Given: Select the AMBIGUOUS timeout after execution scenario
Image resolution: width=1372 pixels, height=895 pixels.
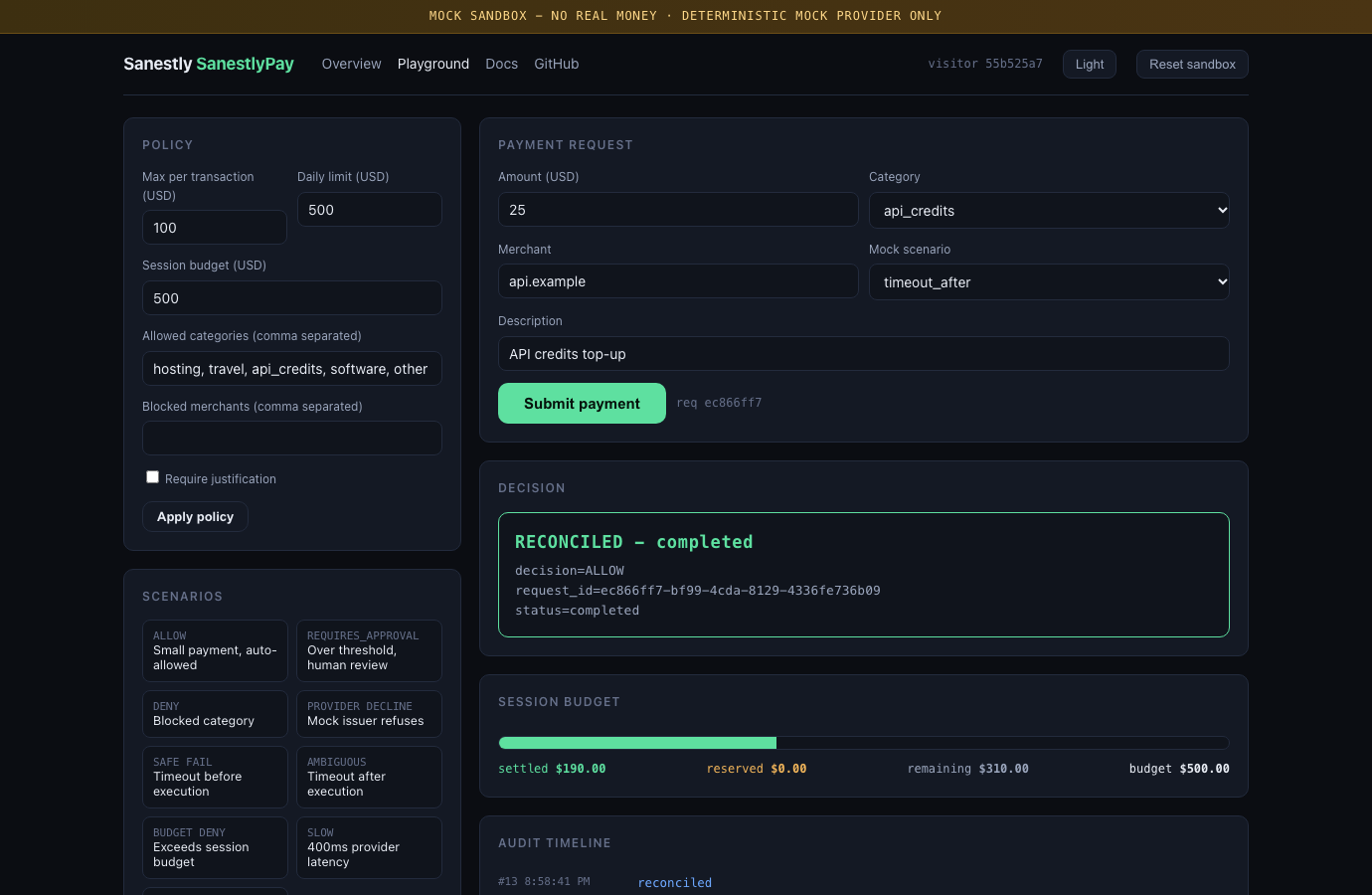Looking at the screenshot, I should tap(369, 777).
